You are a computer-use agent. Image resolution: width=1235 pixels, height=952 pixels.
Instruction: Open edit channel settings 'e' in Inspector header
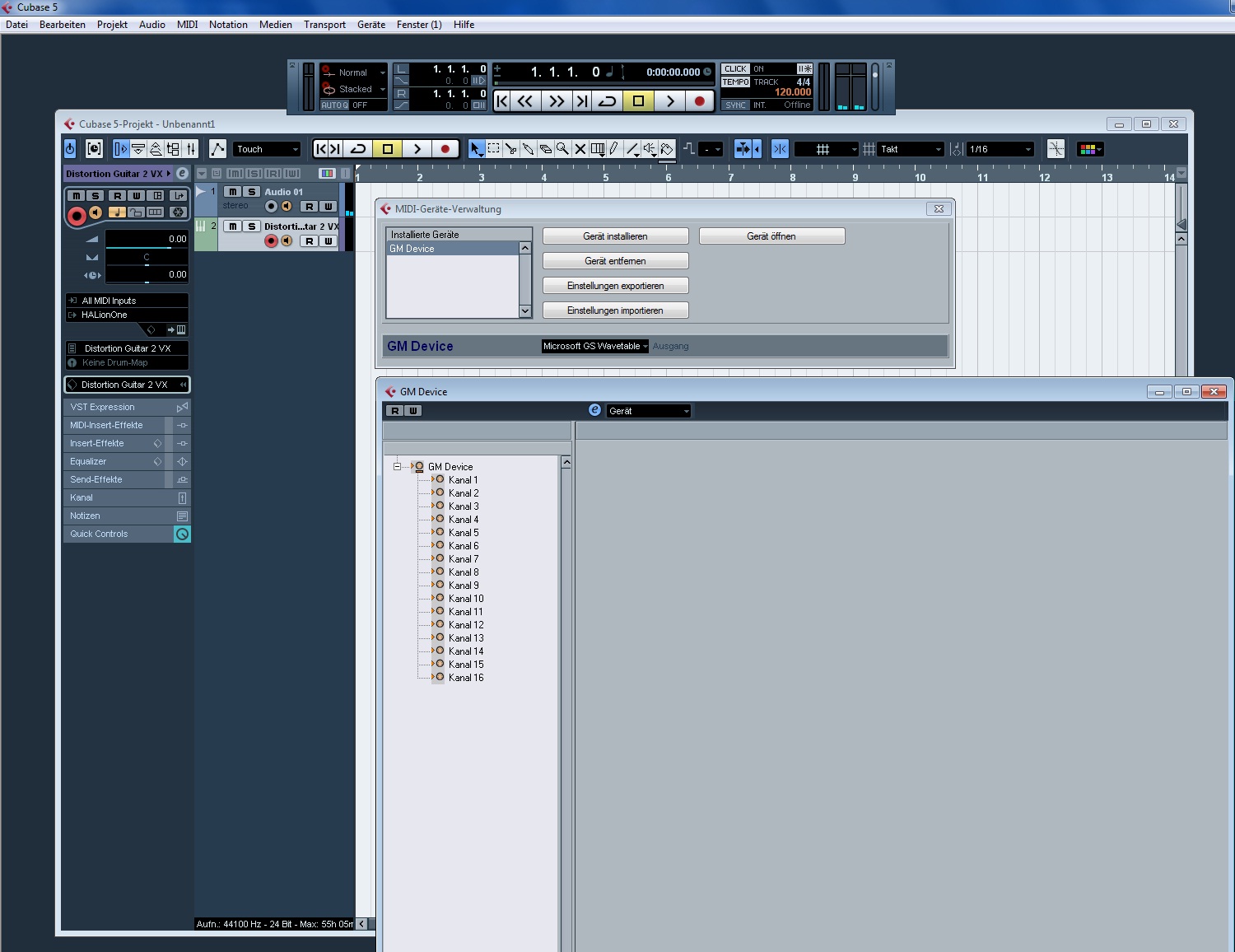pyautogui.click(x=182, y=174)
